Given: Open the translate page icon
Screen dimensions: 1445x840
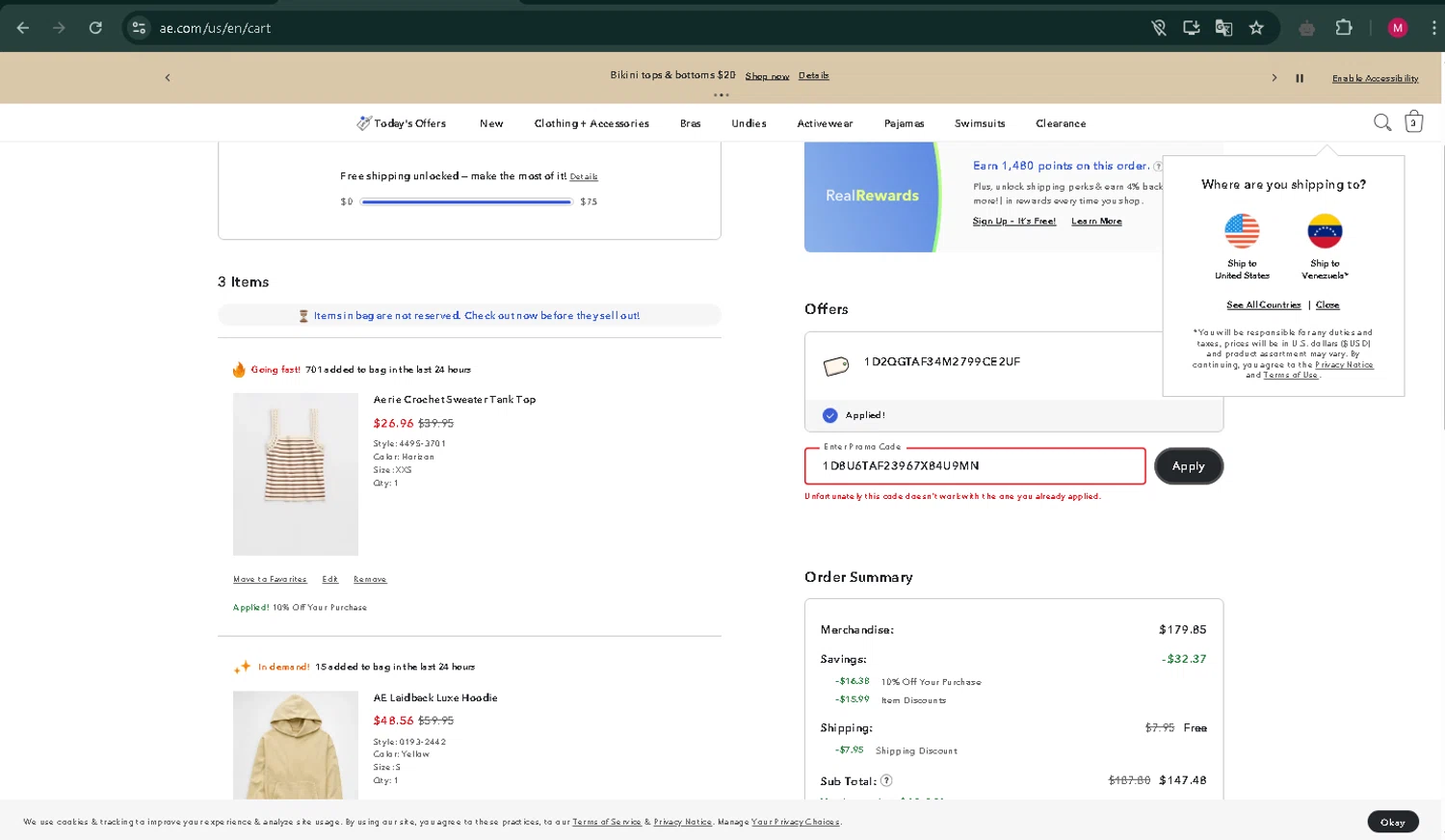Looking at the screenshot, I should tap(1223, 28).
